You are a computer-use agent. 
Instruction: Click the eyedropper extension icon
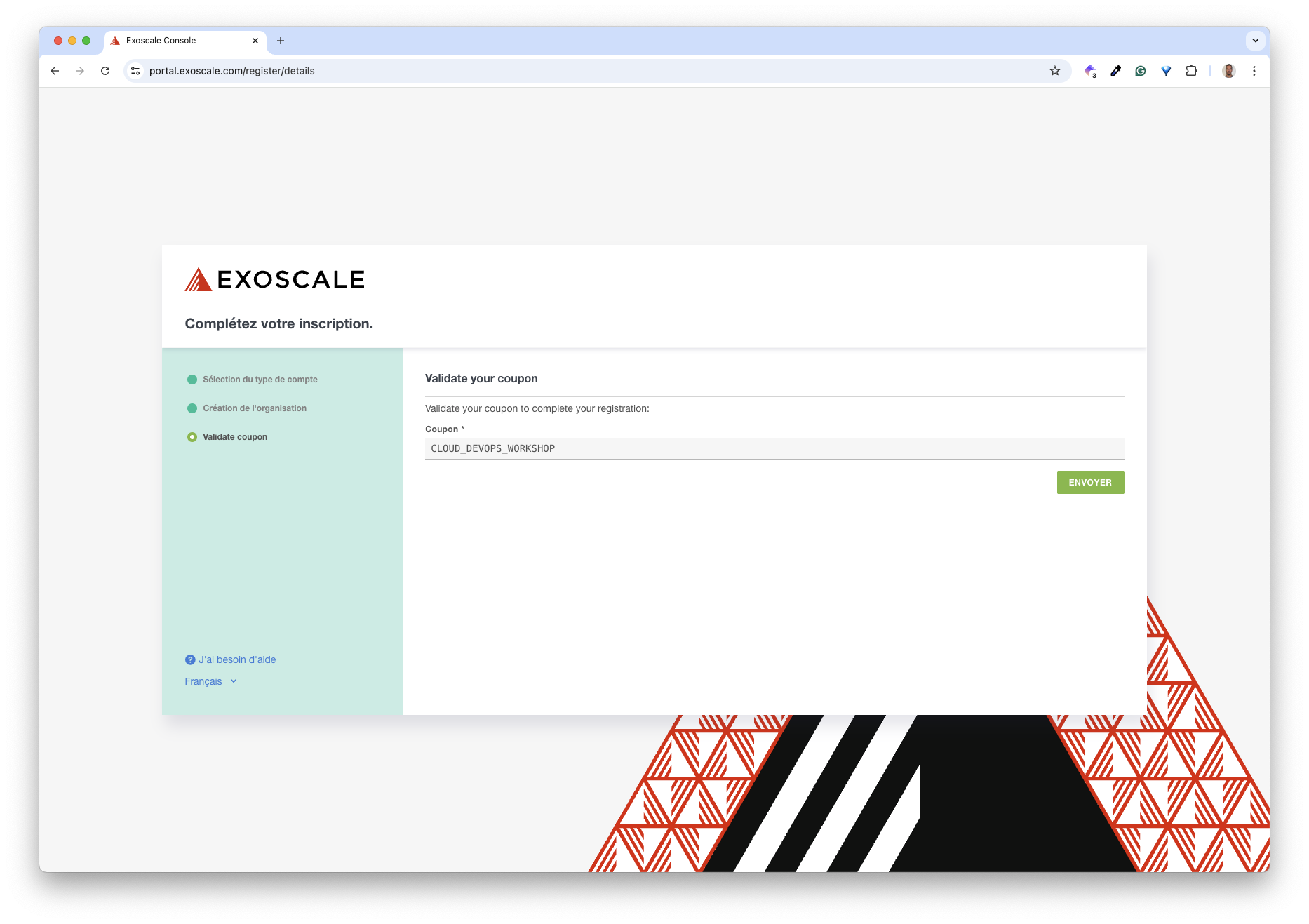[x=1115, y=71]
